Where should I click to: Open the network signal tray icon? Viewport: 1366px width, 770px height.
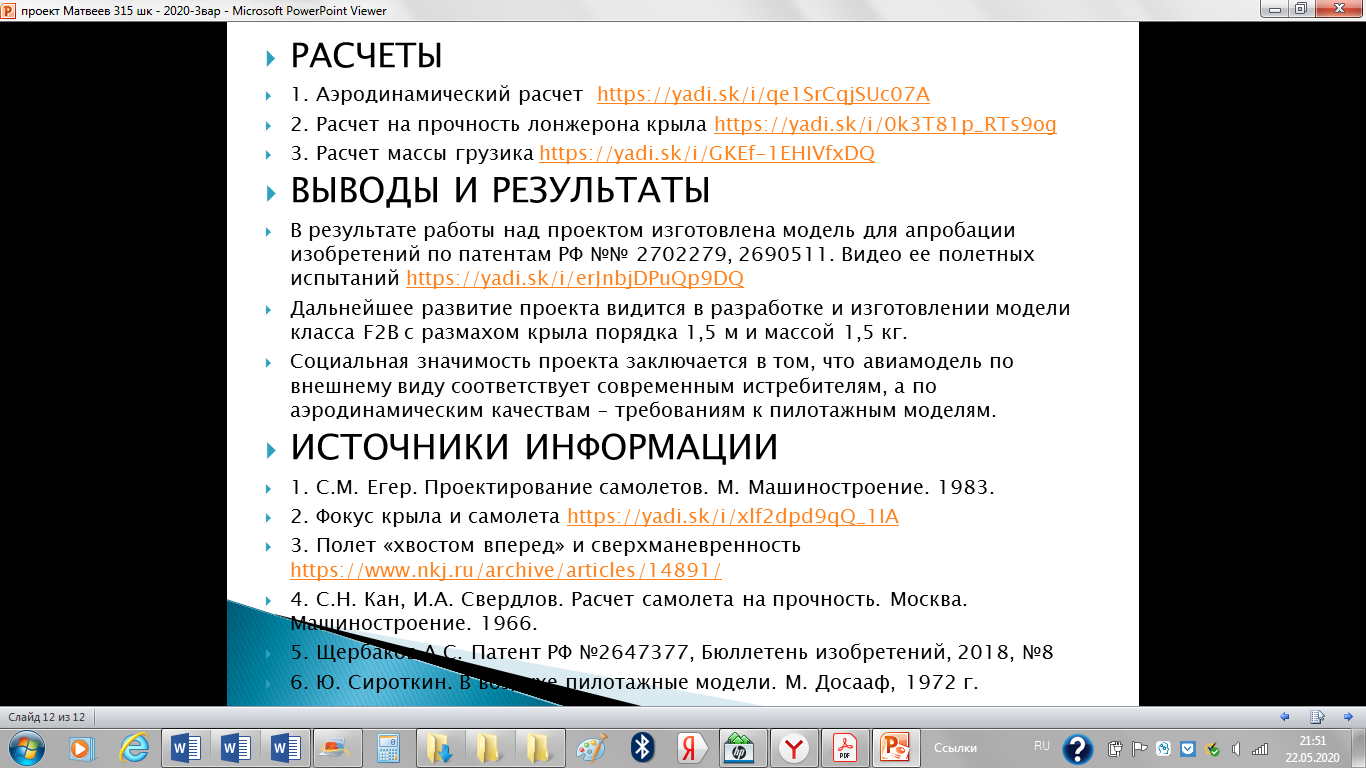1260,749
